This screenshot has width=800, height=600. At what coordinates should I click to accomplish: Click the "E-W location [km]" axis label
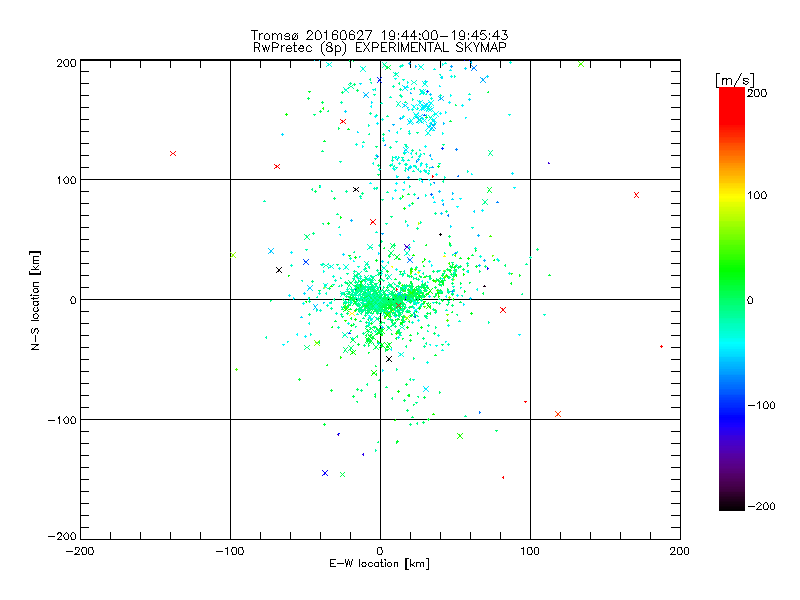(x=380, y=564)
